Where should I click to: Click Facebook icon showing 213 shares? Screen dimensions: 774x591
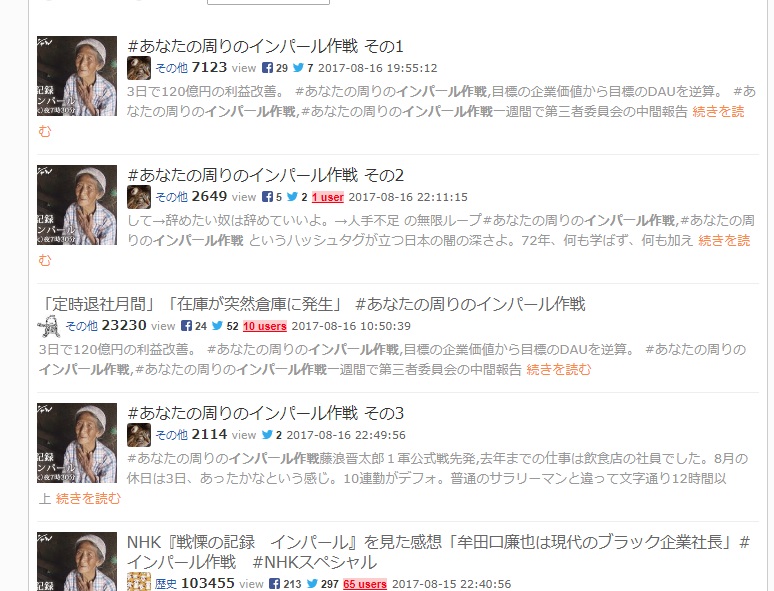(x=275, y=584)
